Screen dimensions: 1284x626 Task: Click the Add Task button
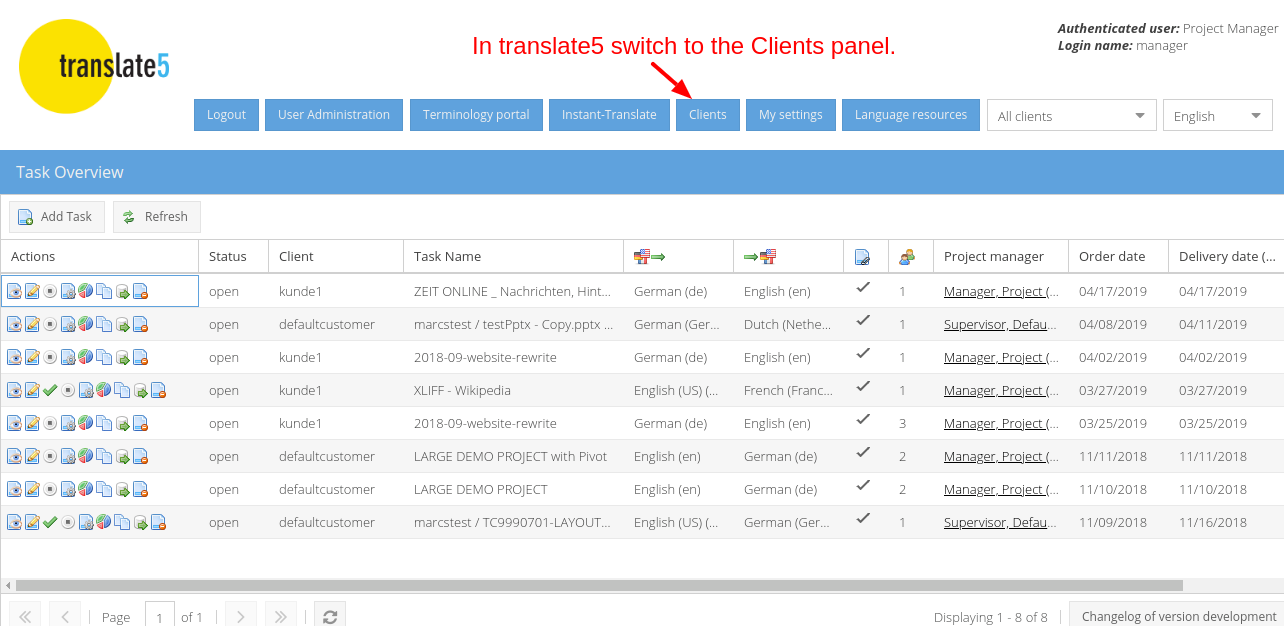coord(57,217)
